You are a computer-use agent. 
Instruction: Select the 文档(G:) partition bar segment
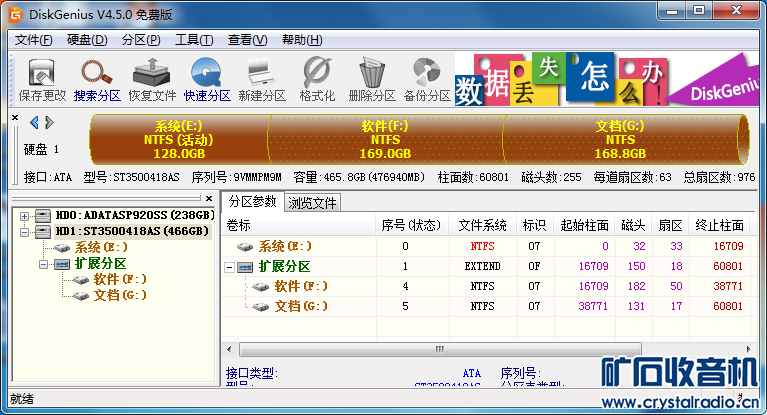pos(621,139)
